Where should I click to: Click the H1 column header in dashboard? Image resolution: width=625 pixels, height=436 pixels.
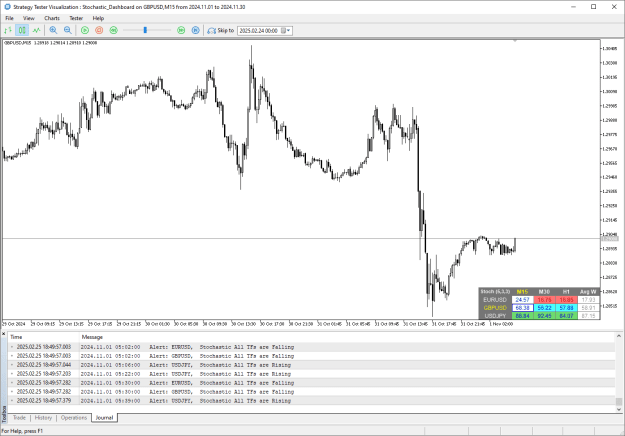566,292
